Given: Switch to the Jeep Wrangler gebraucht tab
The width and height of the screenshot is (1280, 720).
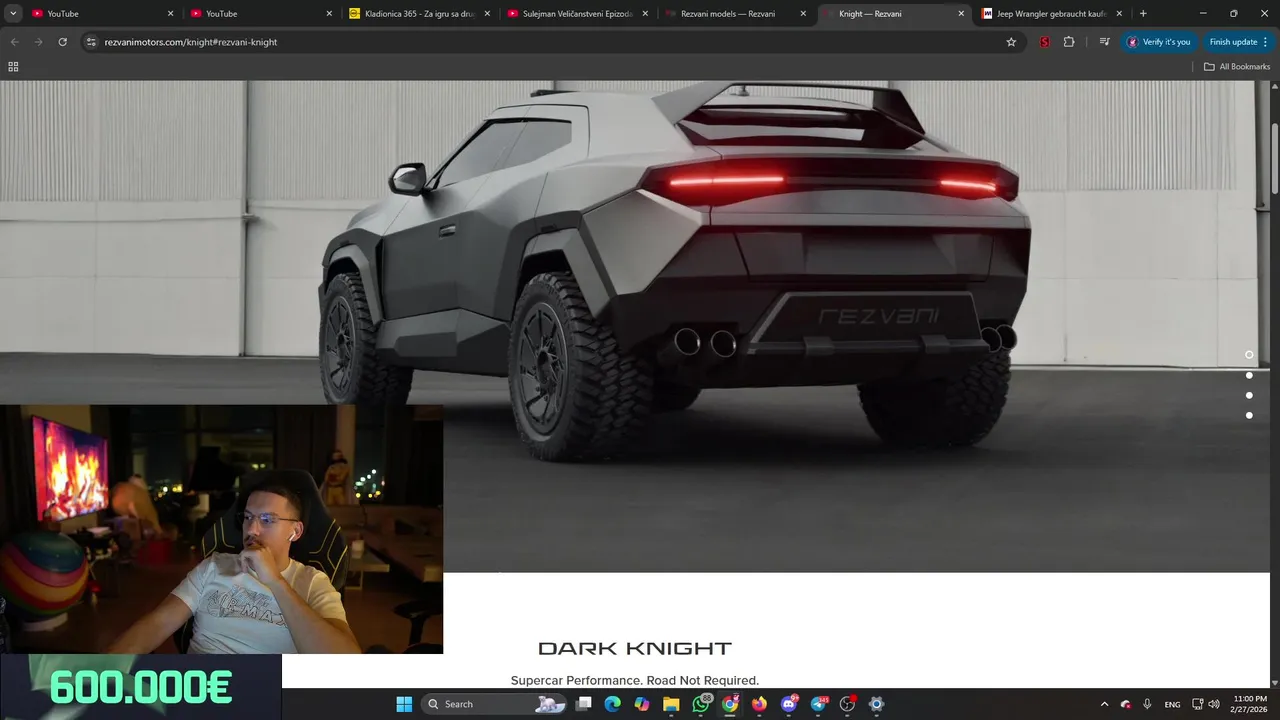Looking at the screenshot, I should [x=1052, y=14].
